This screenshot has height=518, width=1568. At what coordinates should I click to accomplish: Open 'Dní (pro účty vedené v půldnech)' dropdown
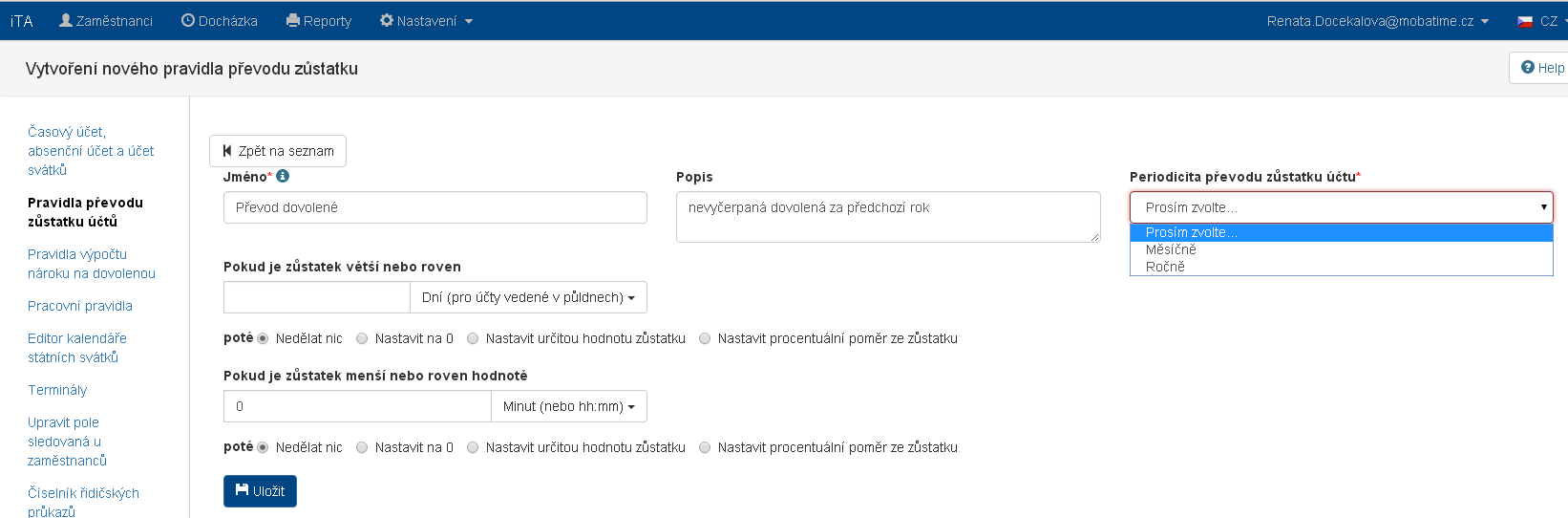[x=528, y=297]
